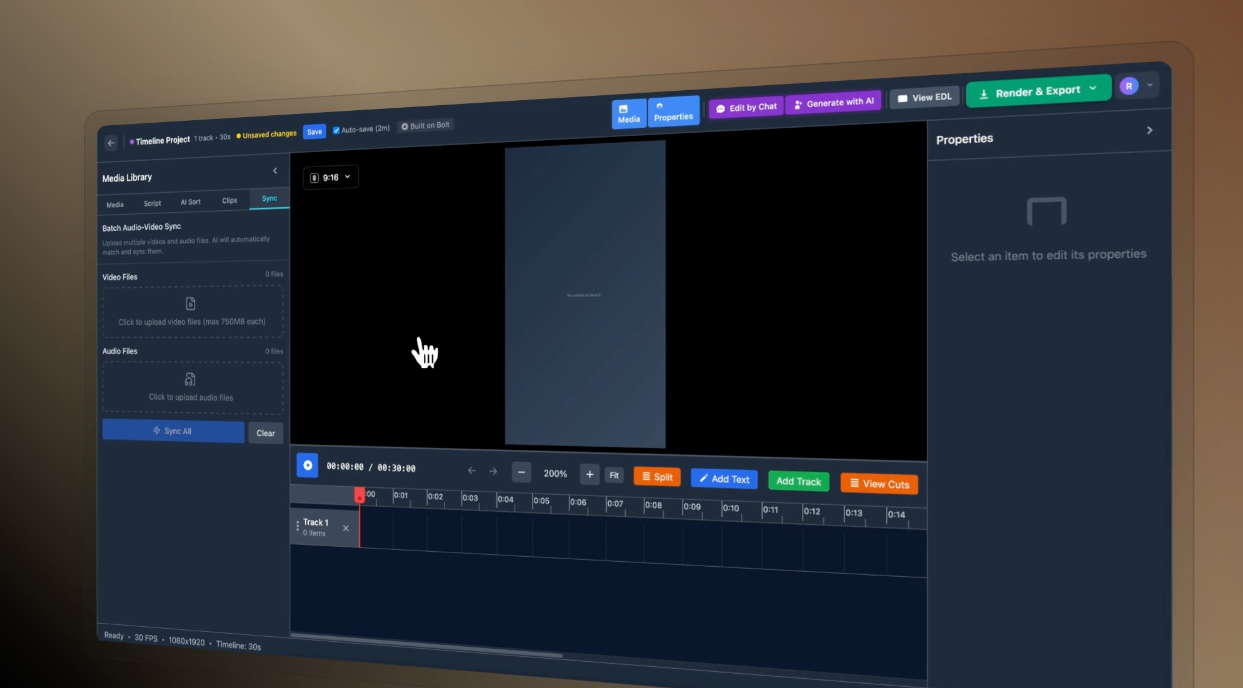1243x688 pixels.
Task: Toggle the Media panel button in top bar
Action: [629, 114]
